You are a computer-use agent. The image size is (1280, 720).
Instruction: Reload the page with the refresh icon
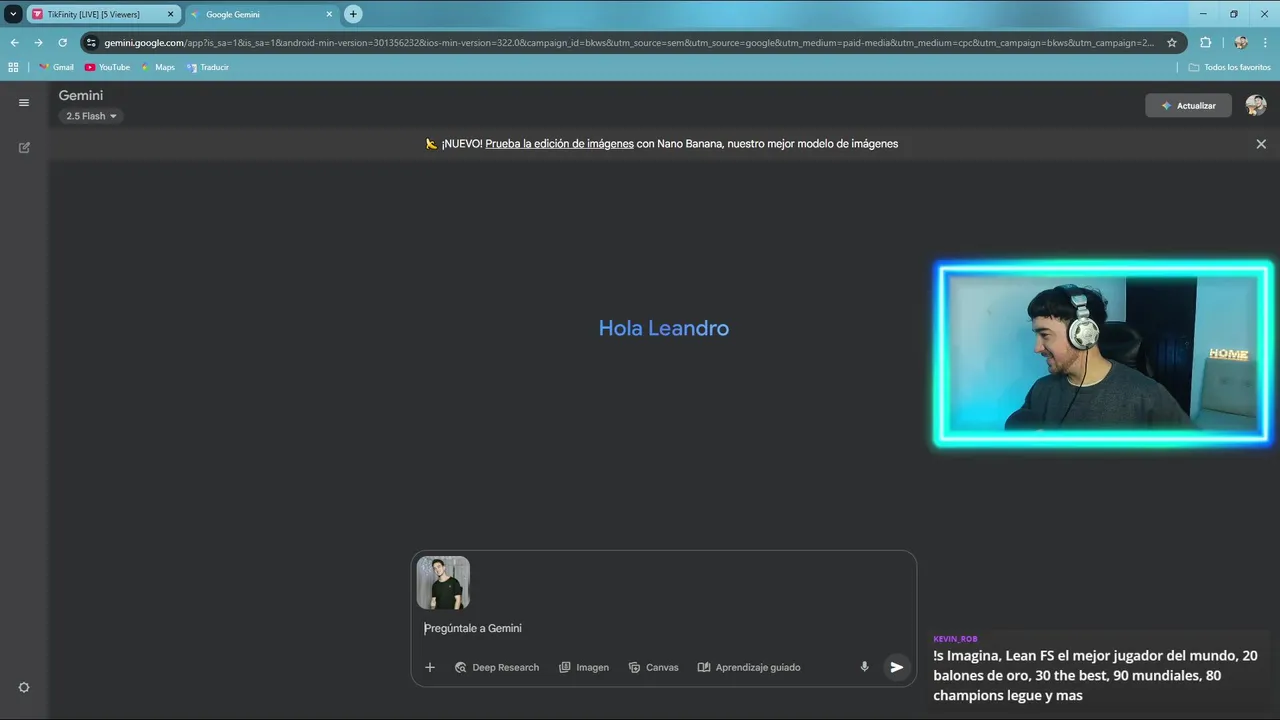pyautogui.click(x=63, y=43)
